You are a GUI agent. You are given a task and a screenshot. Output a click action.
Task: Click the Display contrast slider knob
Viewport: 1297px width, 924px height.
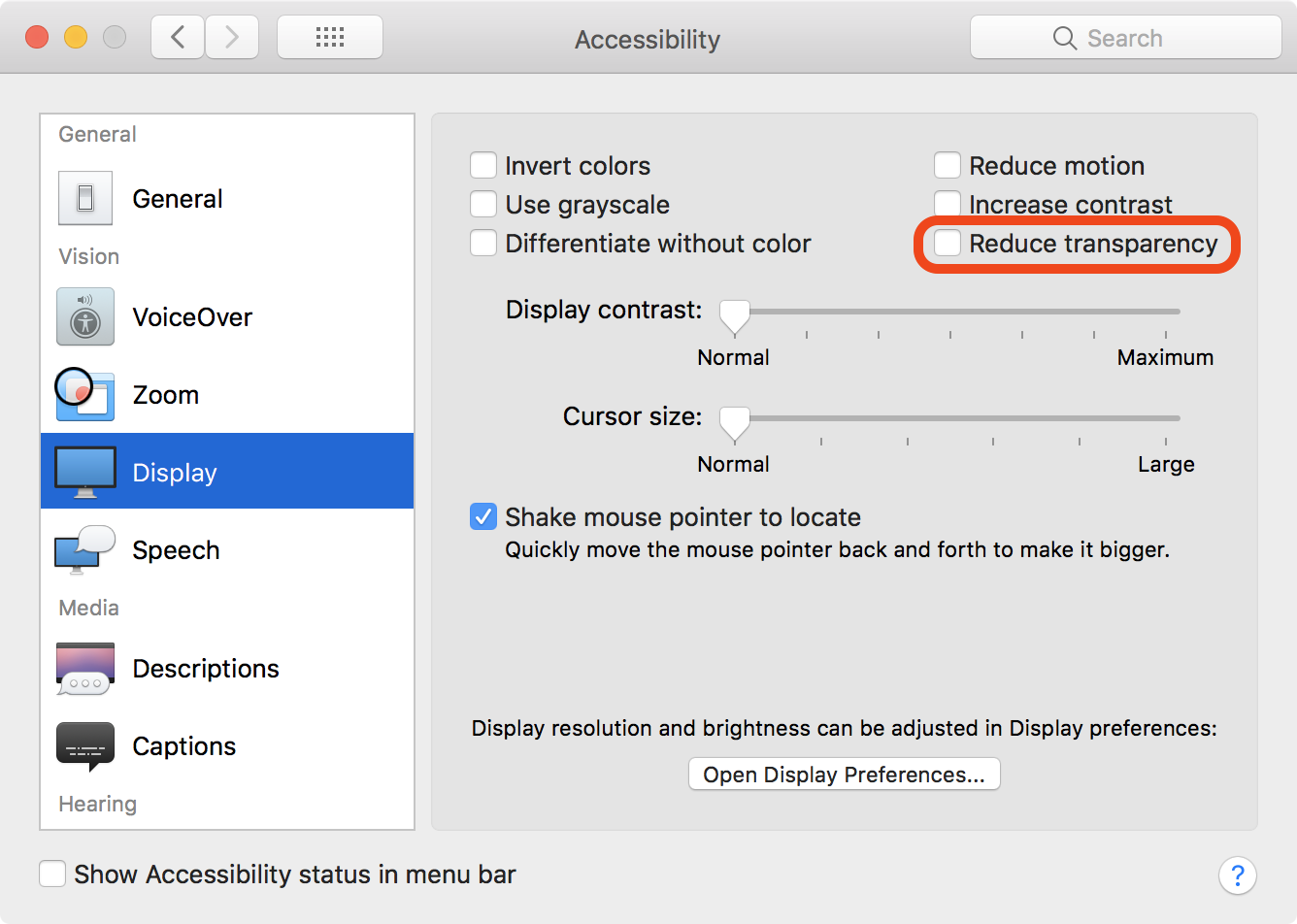(x=735, y=314)
